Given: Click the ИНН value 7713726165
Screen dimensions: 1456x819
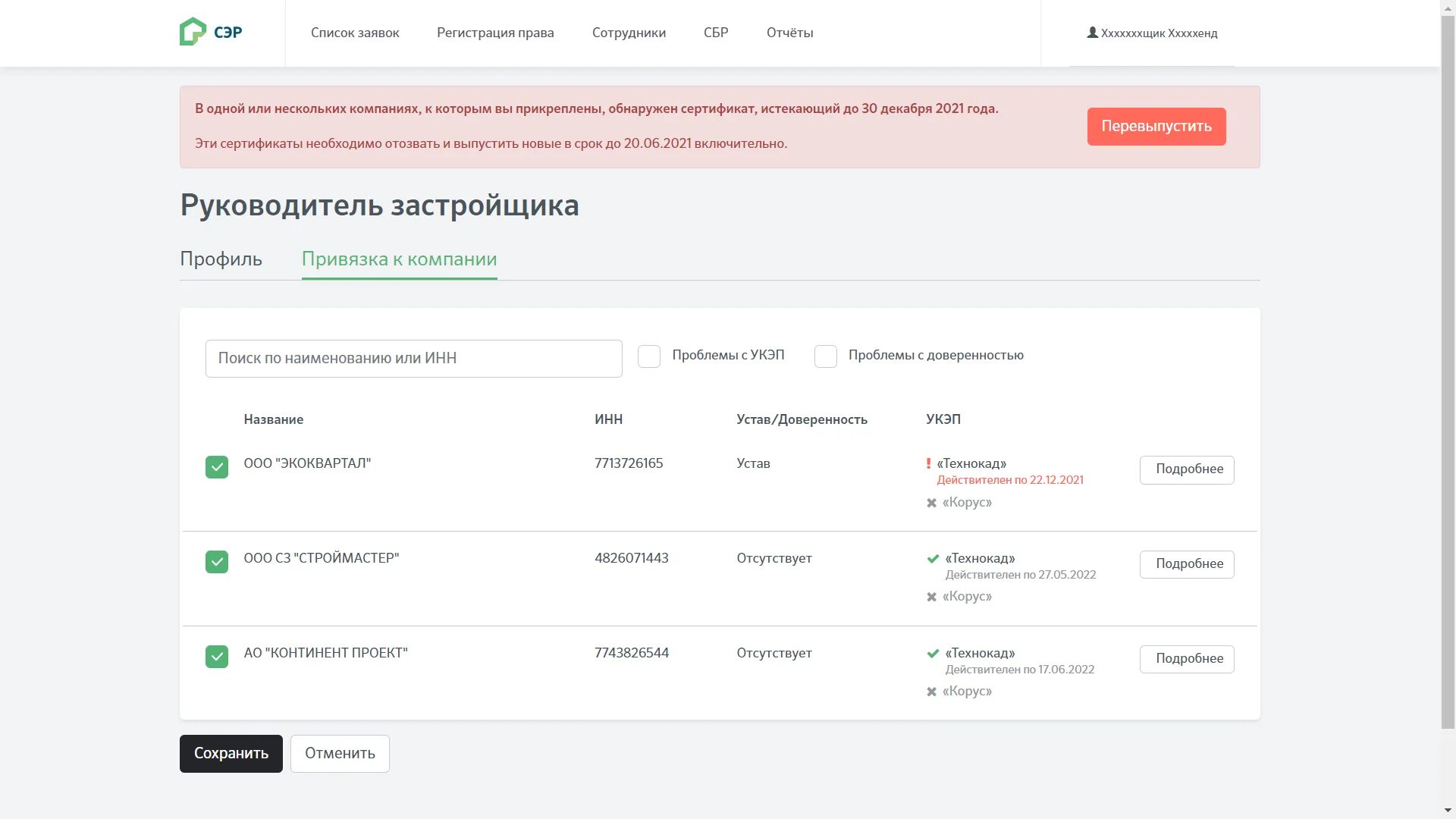Looking at the screenshot, I should 629,463.
